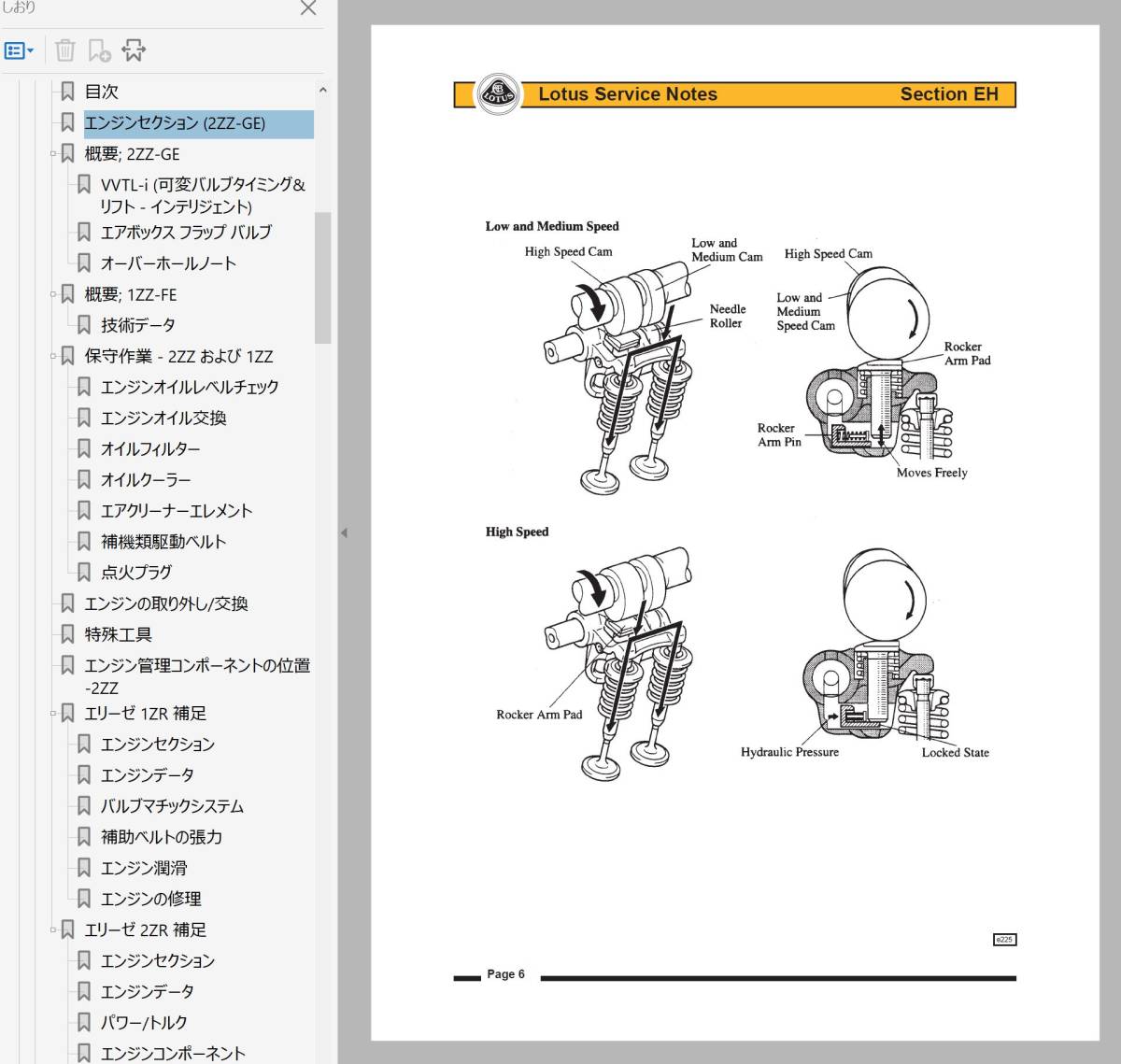Open エアクリーナーエレメント bookmark
This screenshot has width=1121, height=1064.
(x=177, y=511)
